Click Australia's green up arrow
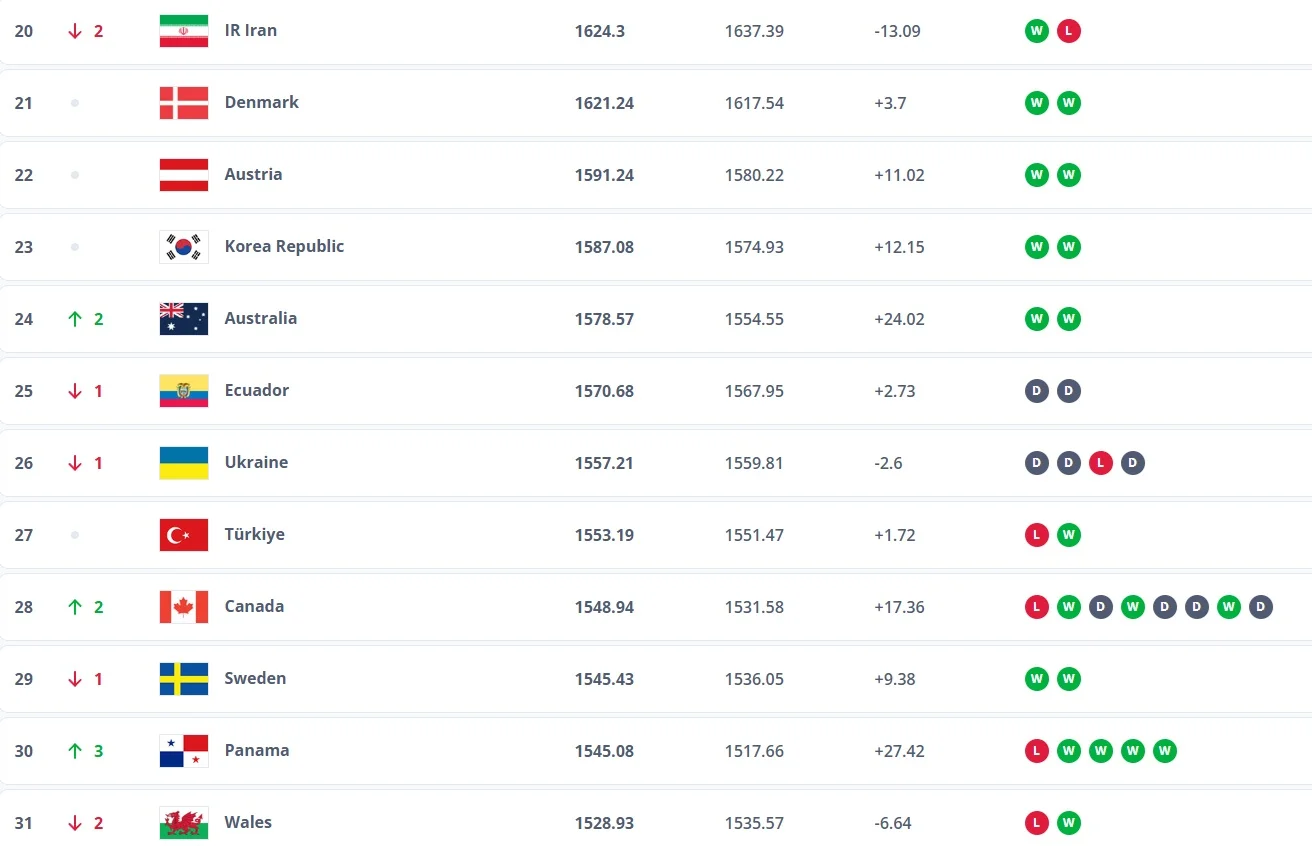This screenshot has width=1312, height=846. (x=75, y=319)
